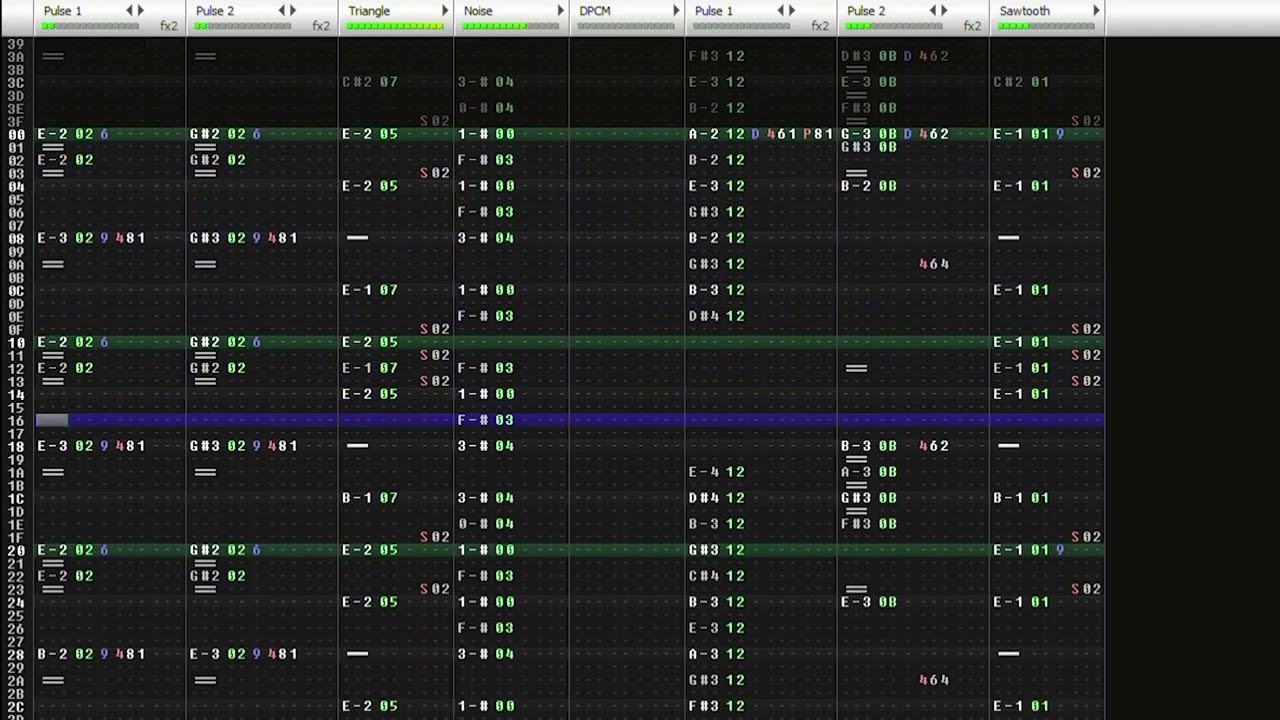Click A-3 12 note on row 28
Screen dimensions: 1280x720
(x=716, y=654)
